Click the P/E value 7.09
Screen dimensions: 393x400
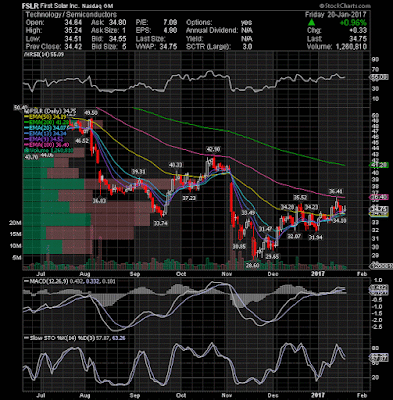pos(170,23)
